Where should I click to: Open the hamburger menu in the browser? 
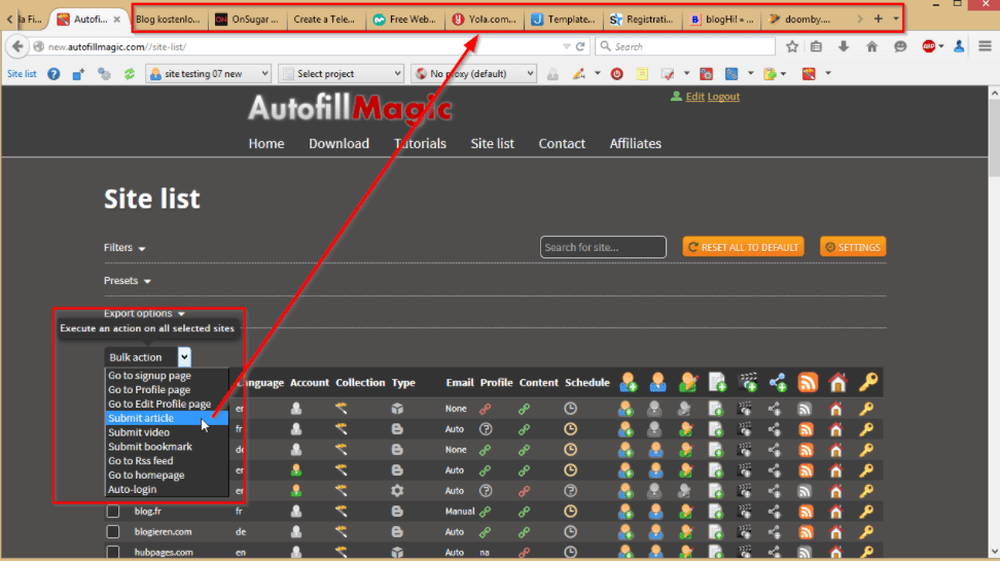985,47
